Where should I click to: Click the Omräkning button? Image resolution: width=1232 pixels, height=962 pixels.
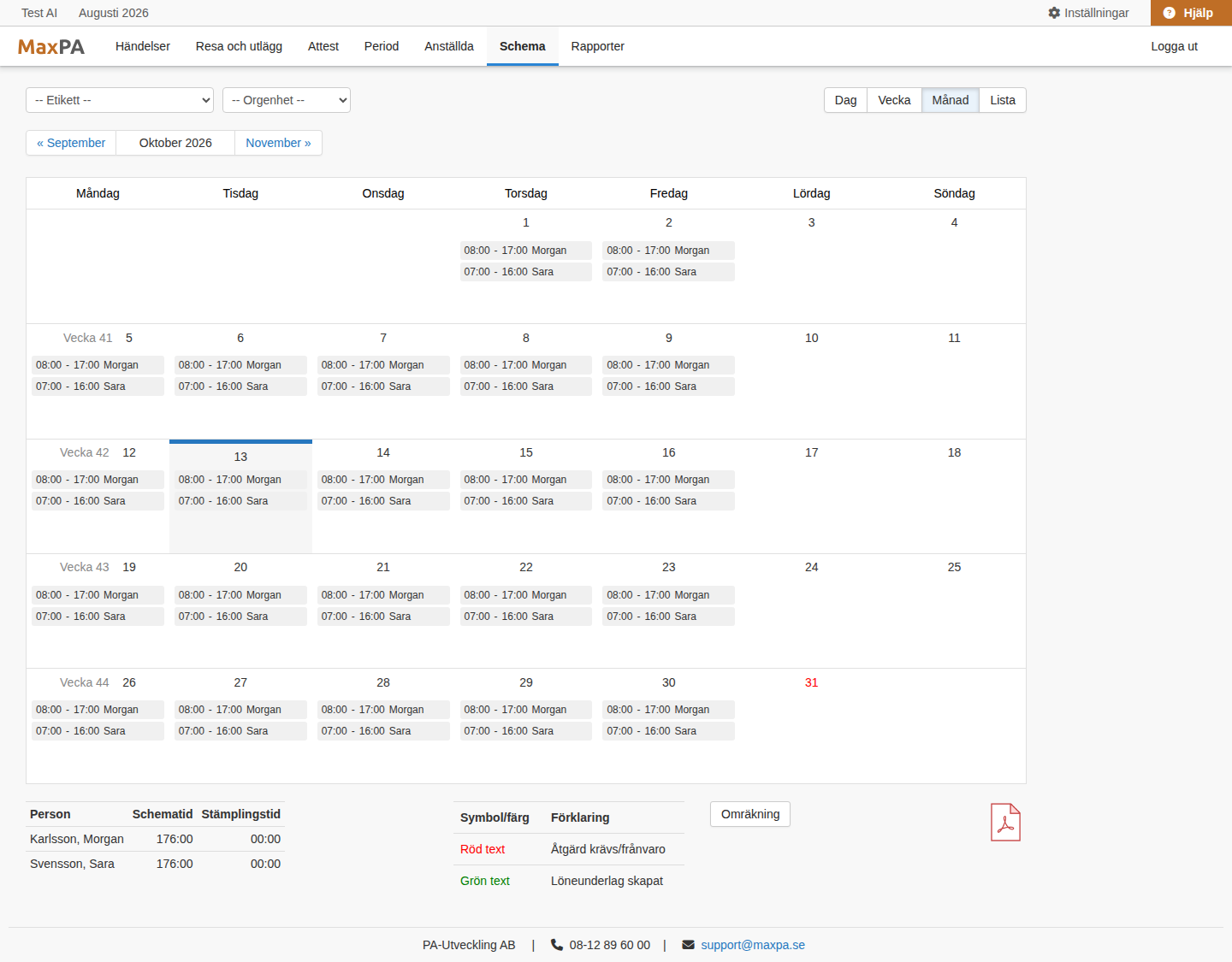click(750, 814)
